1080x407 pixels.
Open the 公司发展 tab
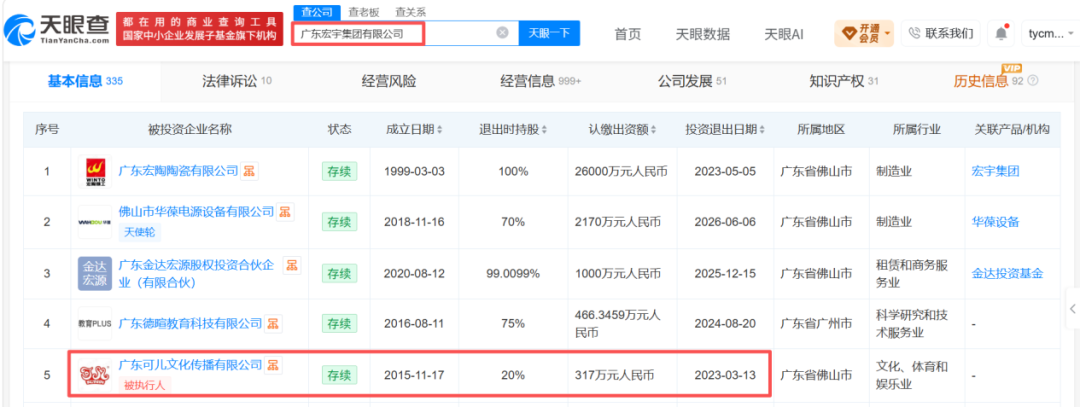[x=692, y=81]
